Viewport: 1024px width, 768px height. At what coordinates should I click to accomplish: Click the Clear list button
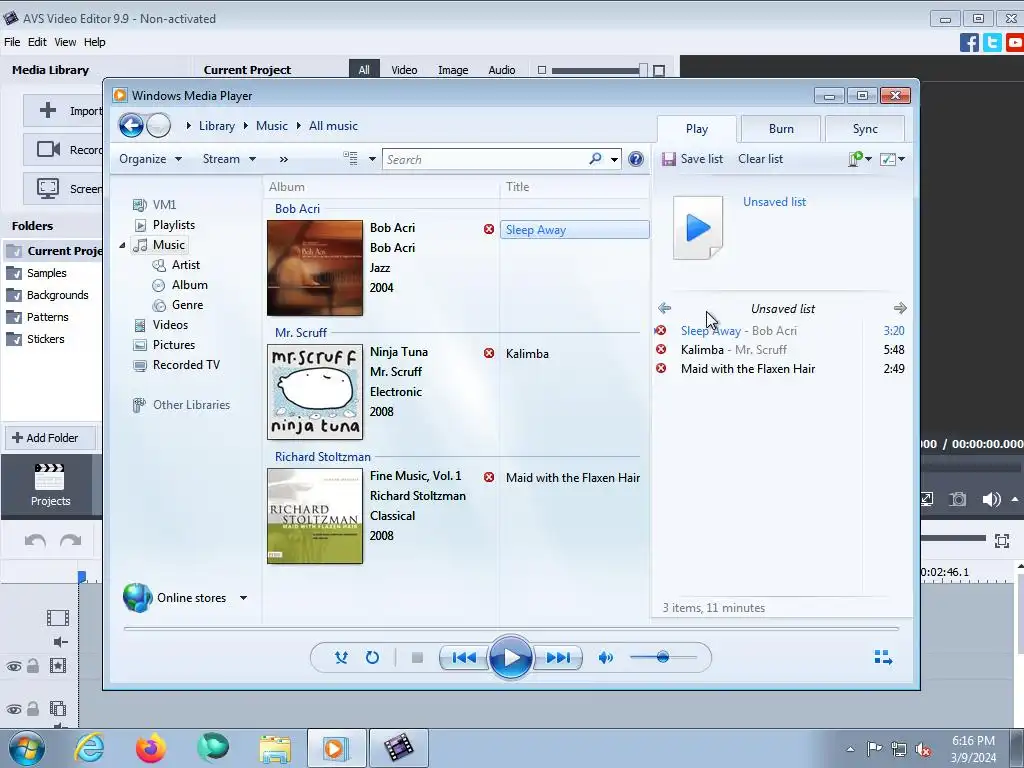760,159
